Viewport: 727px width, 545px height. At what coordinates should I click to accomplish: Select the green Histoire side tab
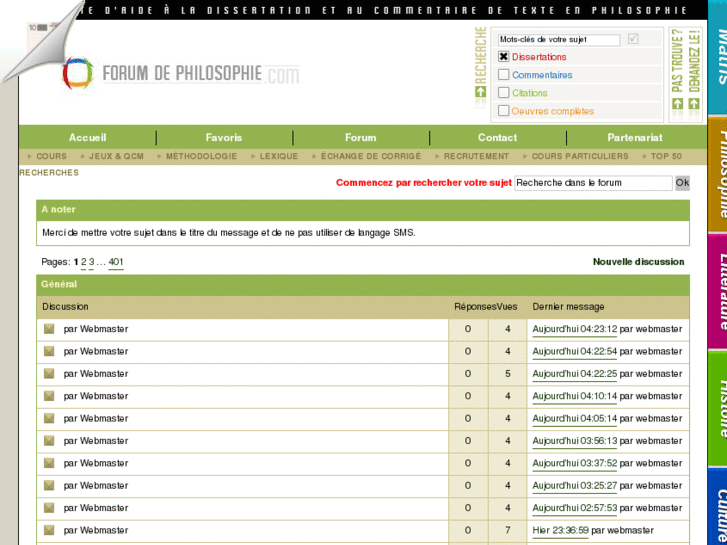coord(718,409)
